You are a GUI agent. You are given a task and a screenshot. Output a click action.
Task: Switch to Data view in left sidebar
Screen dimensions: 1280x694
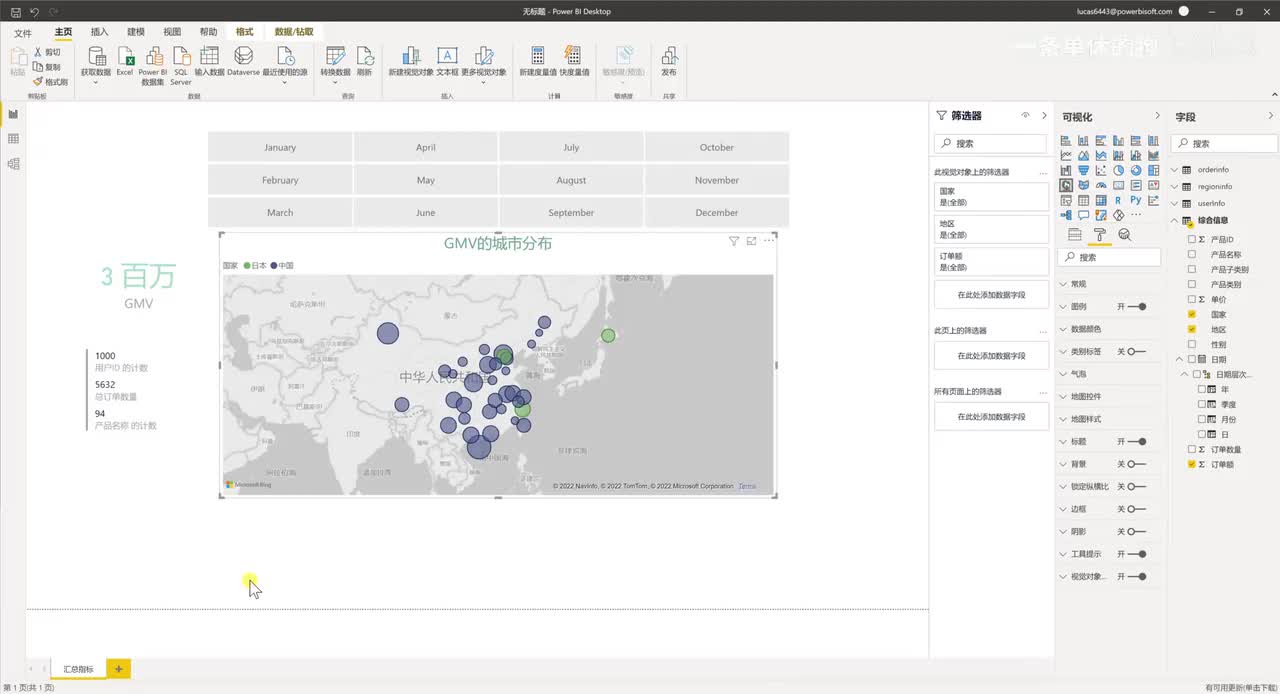pyautogui.click(x=13, y=139)
